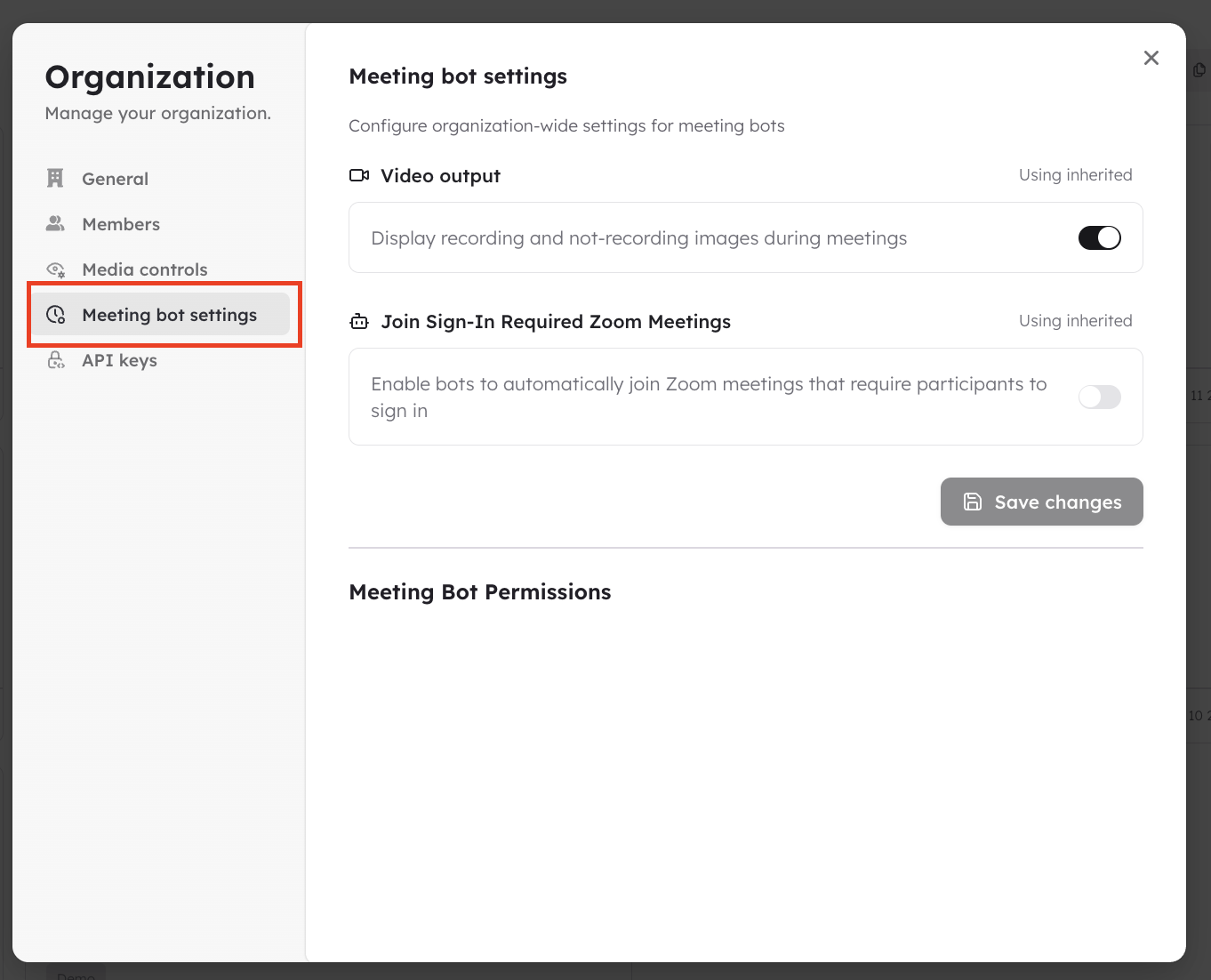This screenshot has width=1211, height=980.
Task: Click "Using inherited" beside Join Sign-In Required
Action: [1075, 321]
